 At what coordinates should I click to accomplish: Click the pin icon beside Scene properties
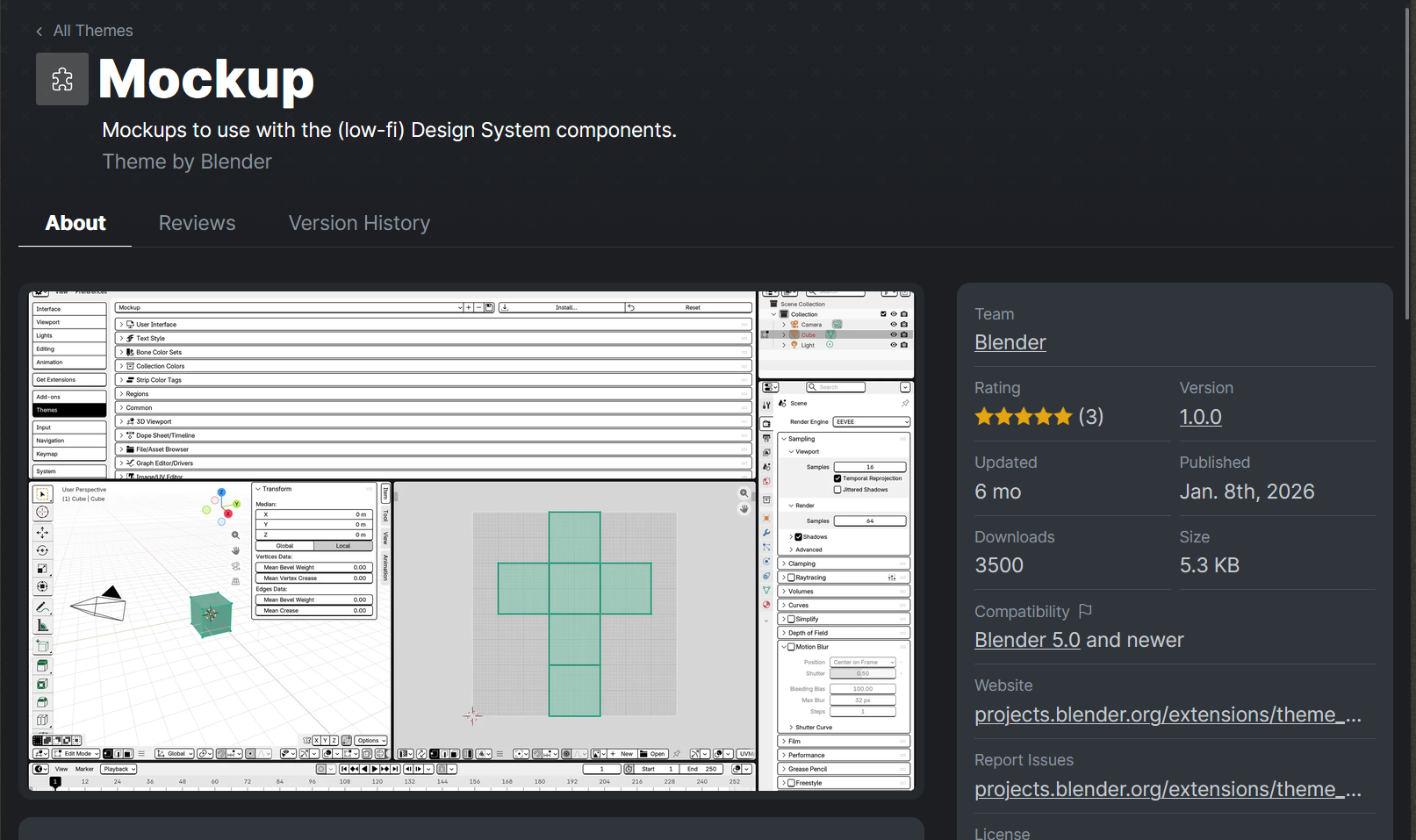click(x=905, y=403)
